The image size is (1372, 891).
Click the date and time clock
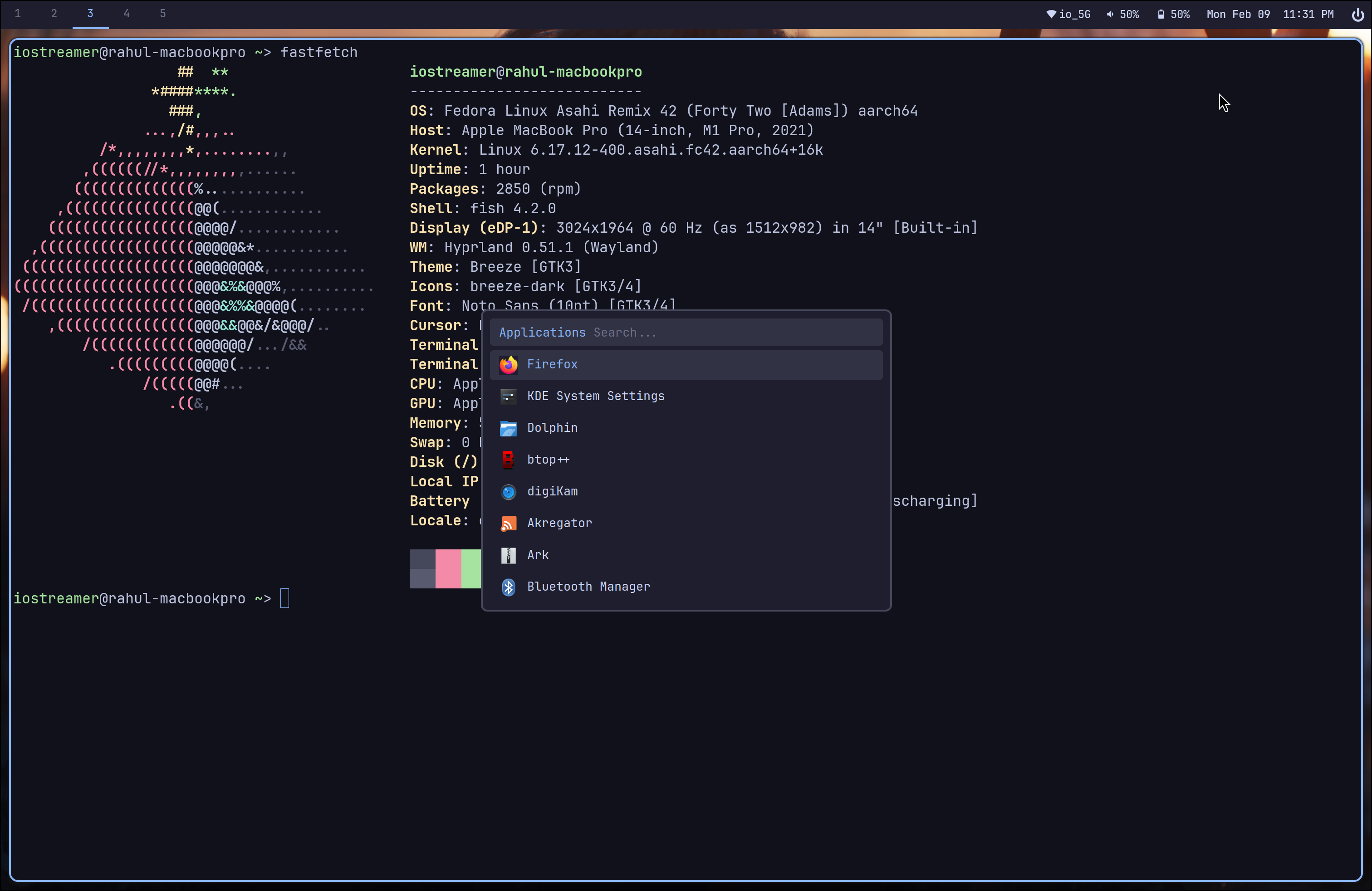pyautogui.click(x=1269, y=15)
